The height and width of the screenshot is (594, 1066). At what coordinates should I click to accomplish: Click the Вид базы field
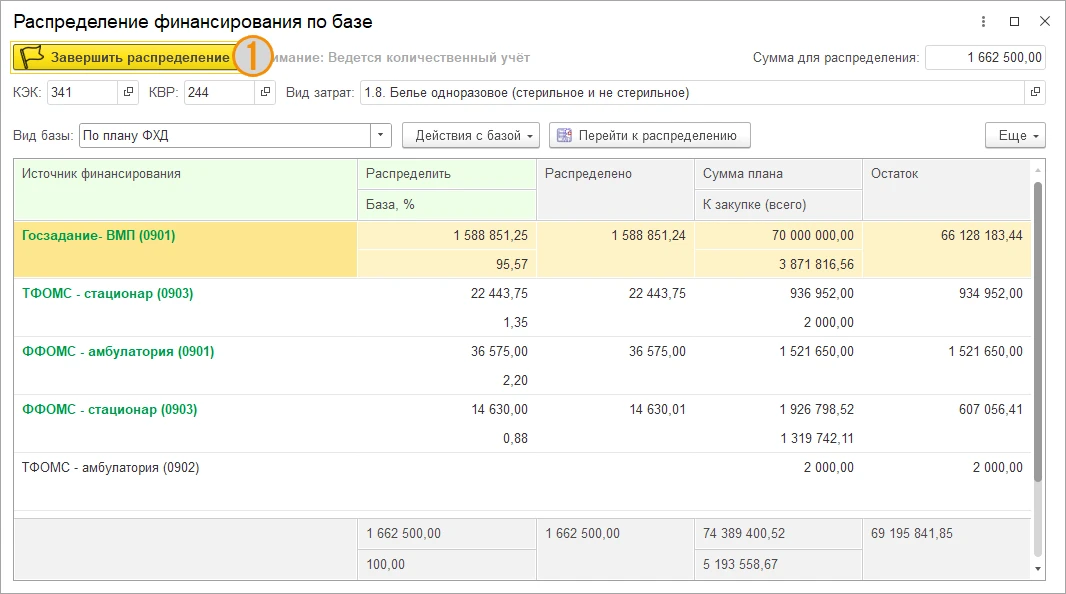pos(225,135)
